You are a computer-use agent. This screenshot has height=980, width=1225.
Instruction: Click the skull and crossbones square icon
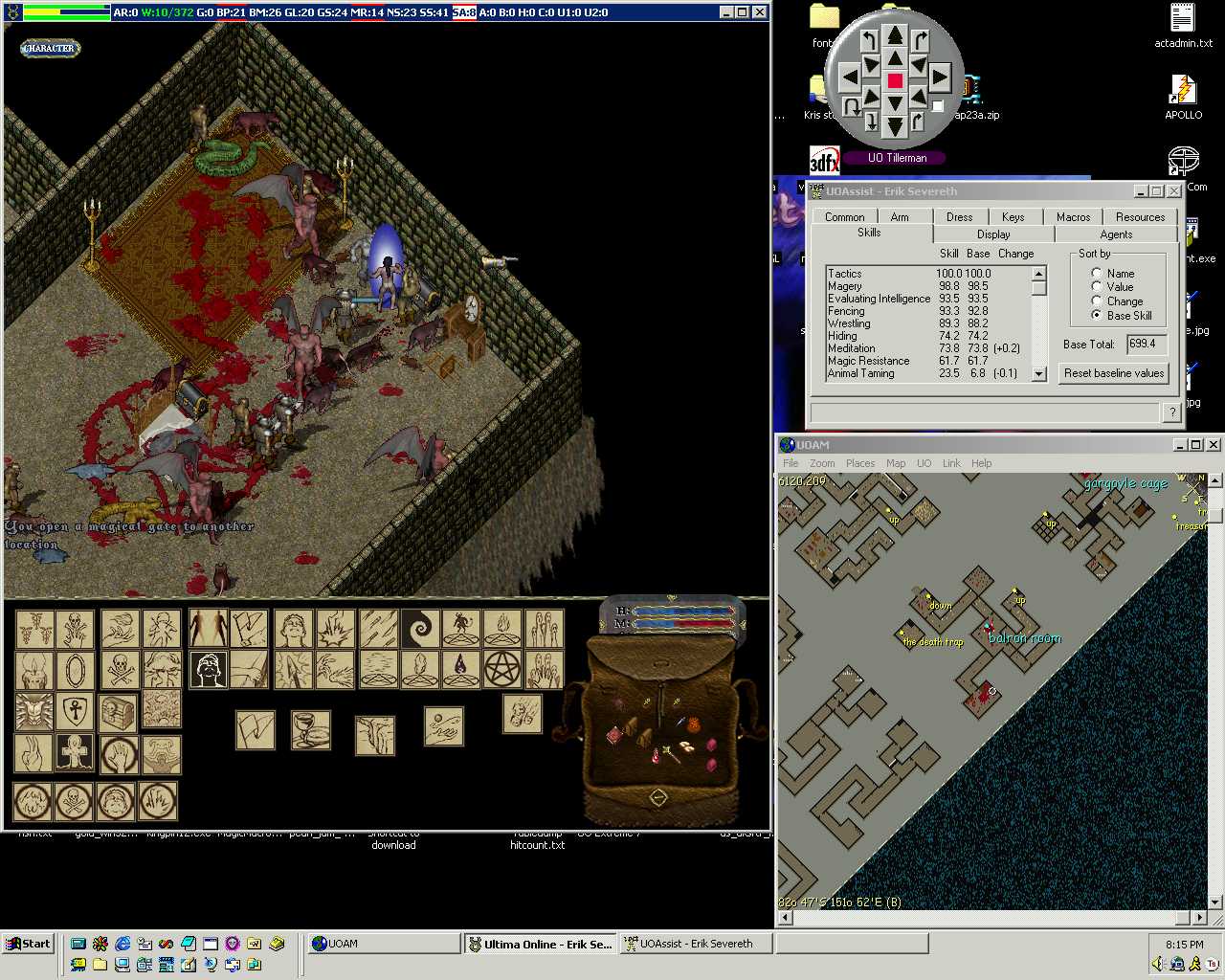tap(120, 670)
